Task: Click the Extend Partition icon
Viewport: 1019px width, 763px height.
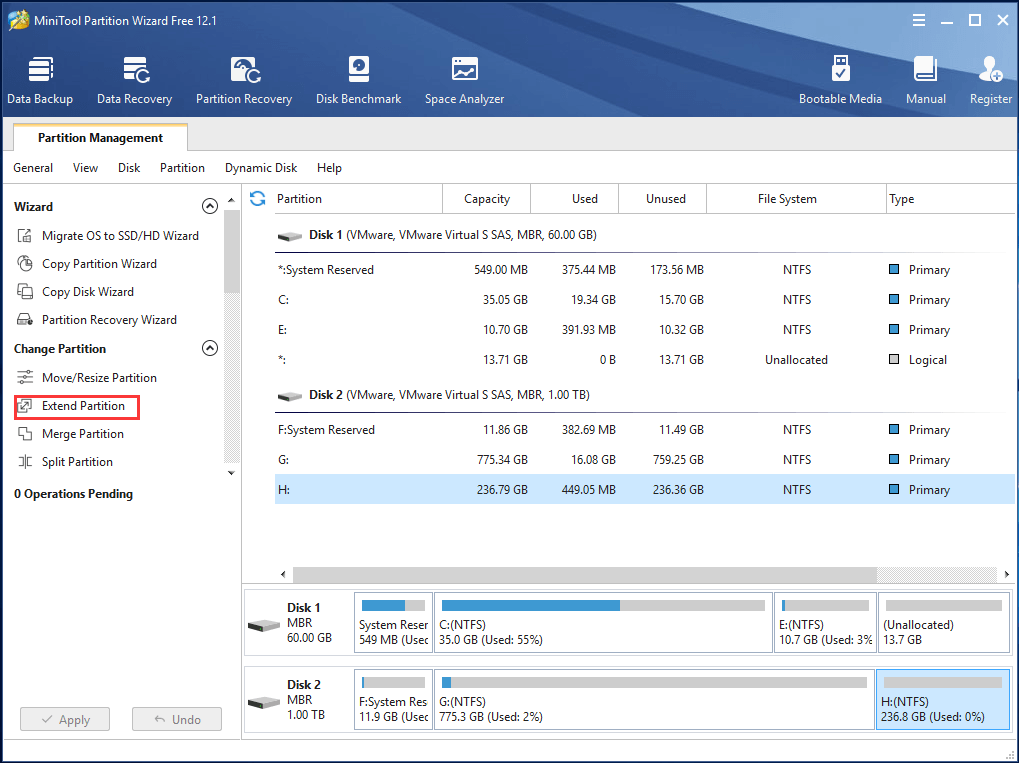Action: click(x=25, y=406)
